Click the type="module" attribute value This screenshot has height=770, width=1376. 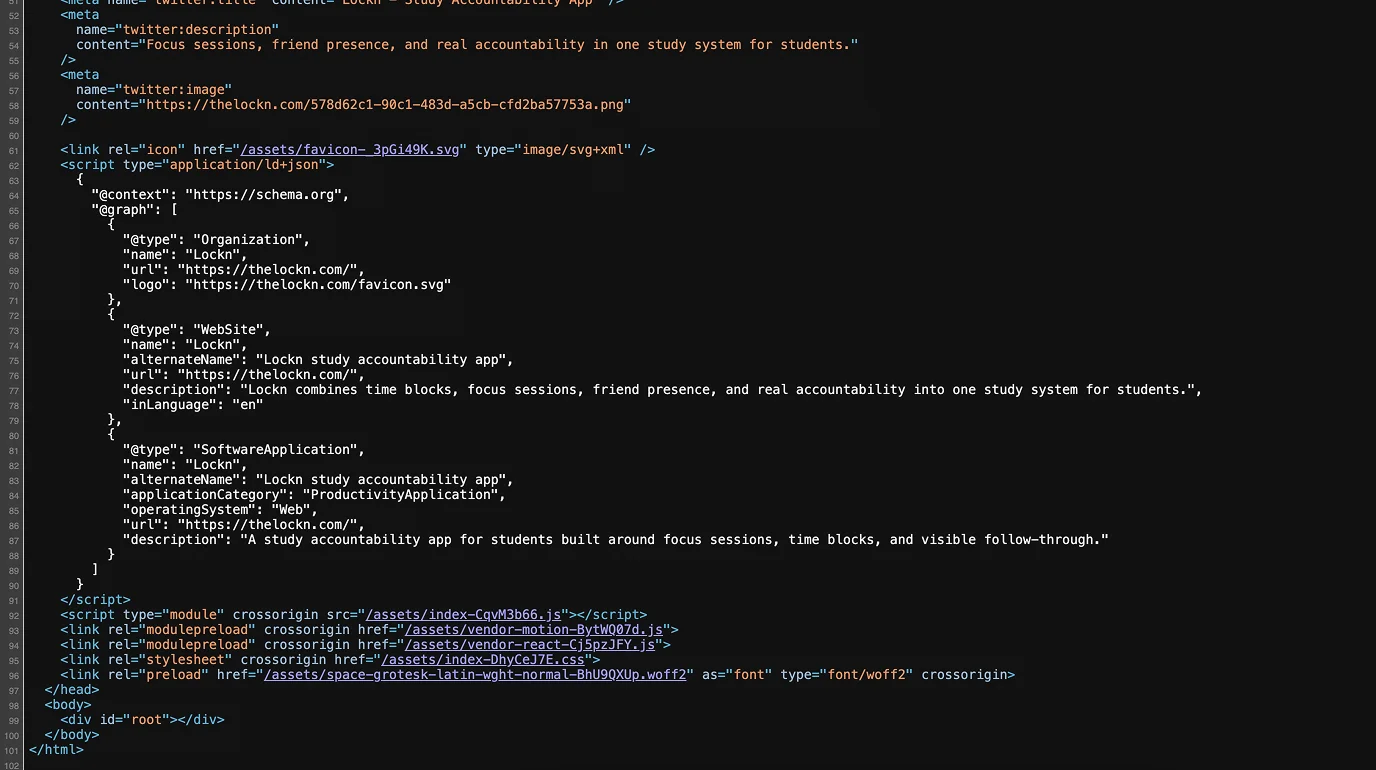pyautogui.click(x=193, y=615)
